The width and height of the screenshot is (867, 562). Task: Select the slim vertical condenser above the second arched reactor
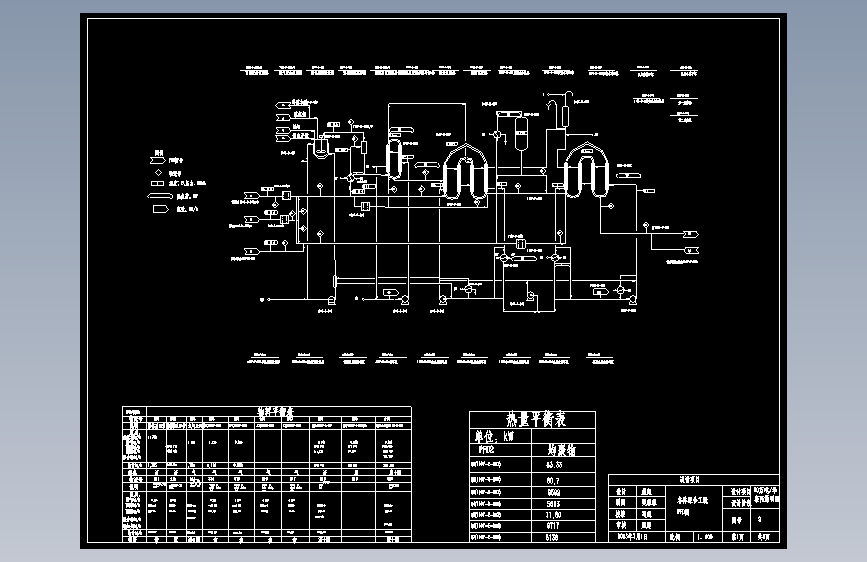click(565, 116)
